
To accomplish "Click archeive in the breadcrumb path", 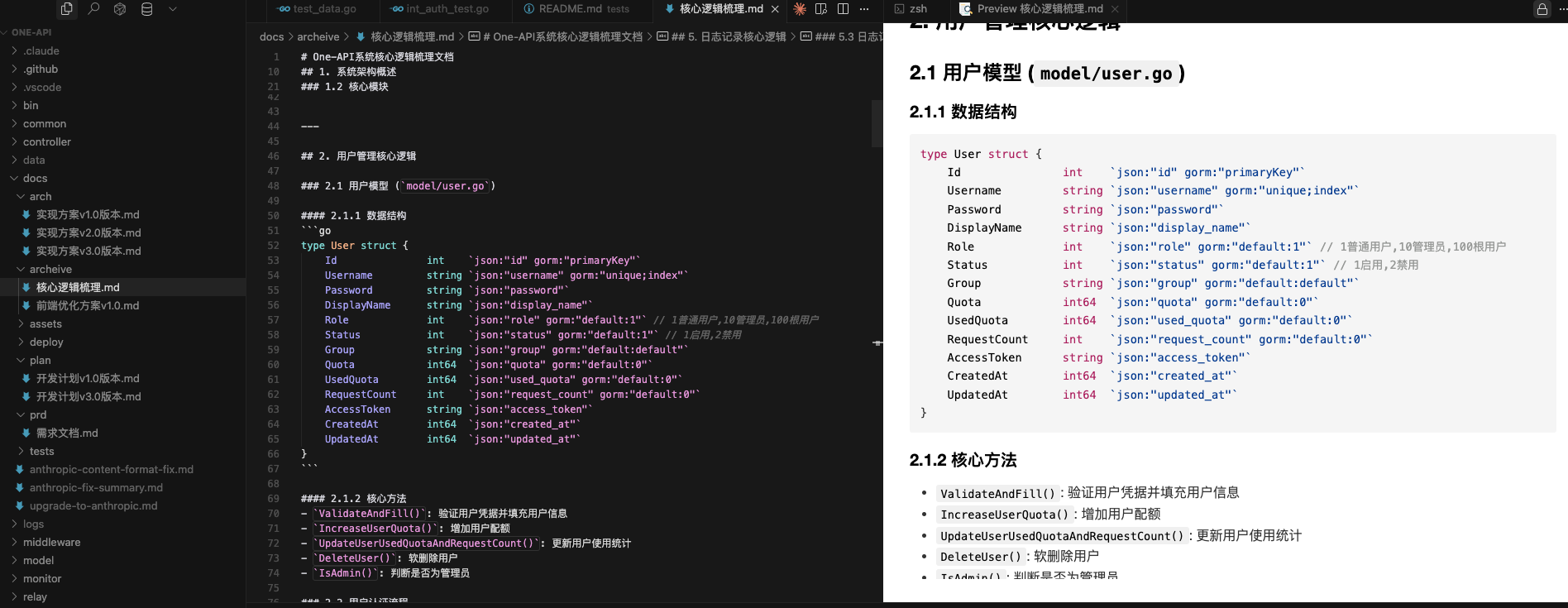I will coord(318,36).
